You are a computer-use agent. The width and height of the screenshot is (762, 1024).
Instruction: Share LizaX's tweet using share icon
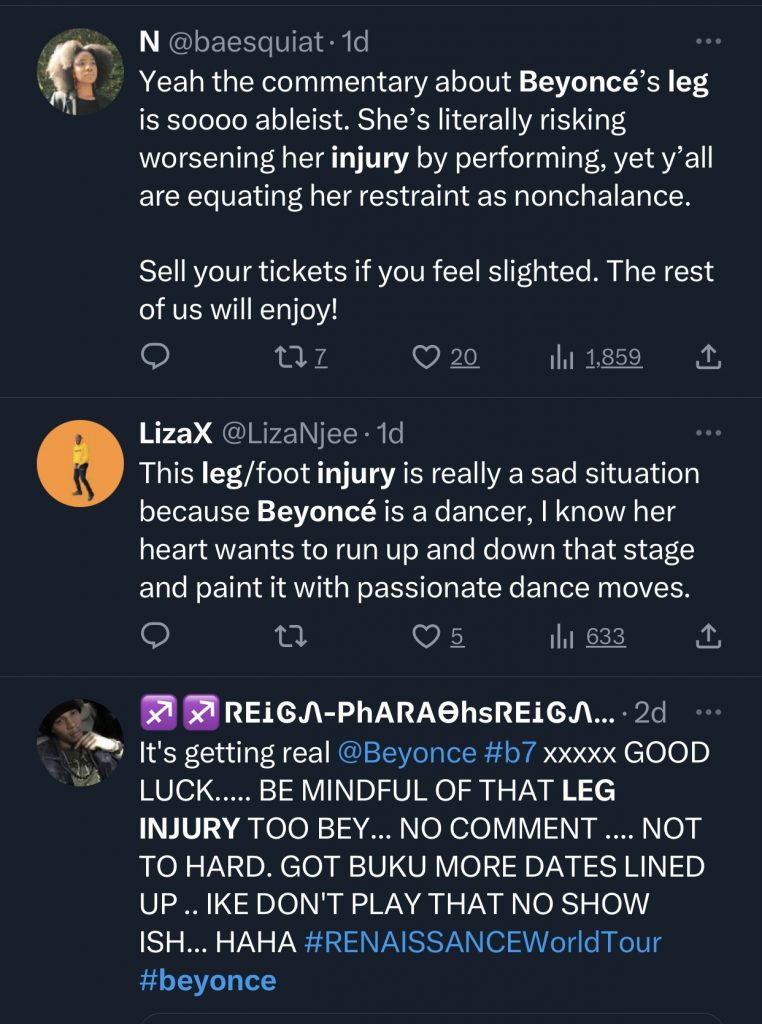click(x=707, y=636)
